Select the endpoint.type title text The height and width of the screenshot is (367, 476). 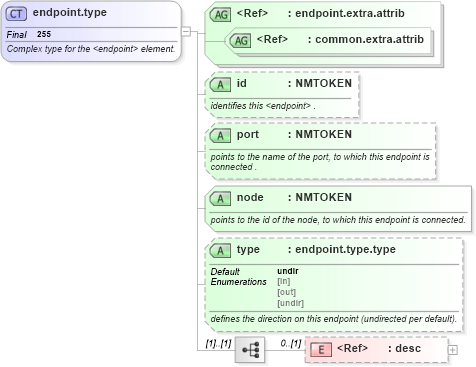70,12
